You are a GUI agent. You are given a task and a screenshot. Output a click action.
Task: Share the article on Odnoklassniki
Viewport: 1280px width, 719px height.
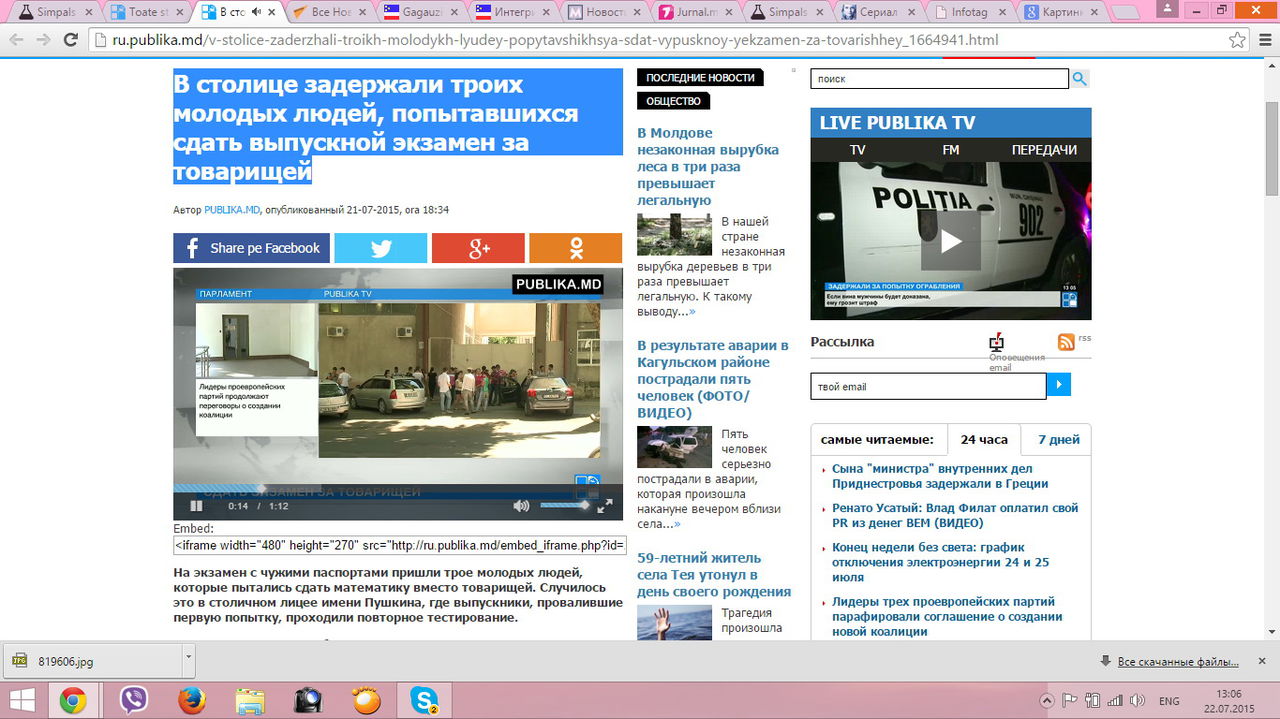pyautogui.click(x=575, y=248)
